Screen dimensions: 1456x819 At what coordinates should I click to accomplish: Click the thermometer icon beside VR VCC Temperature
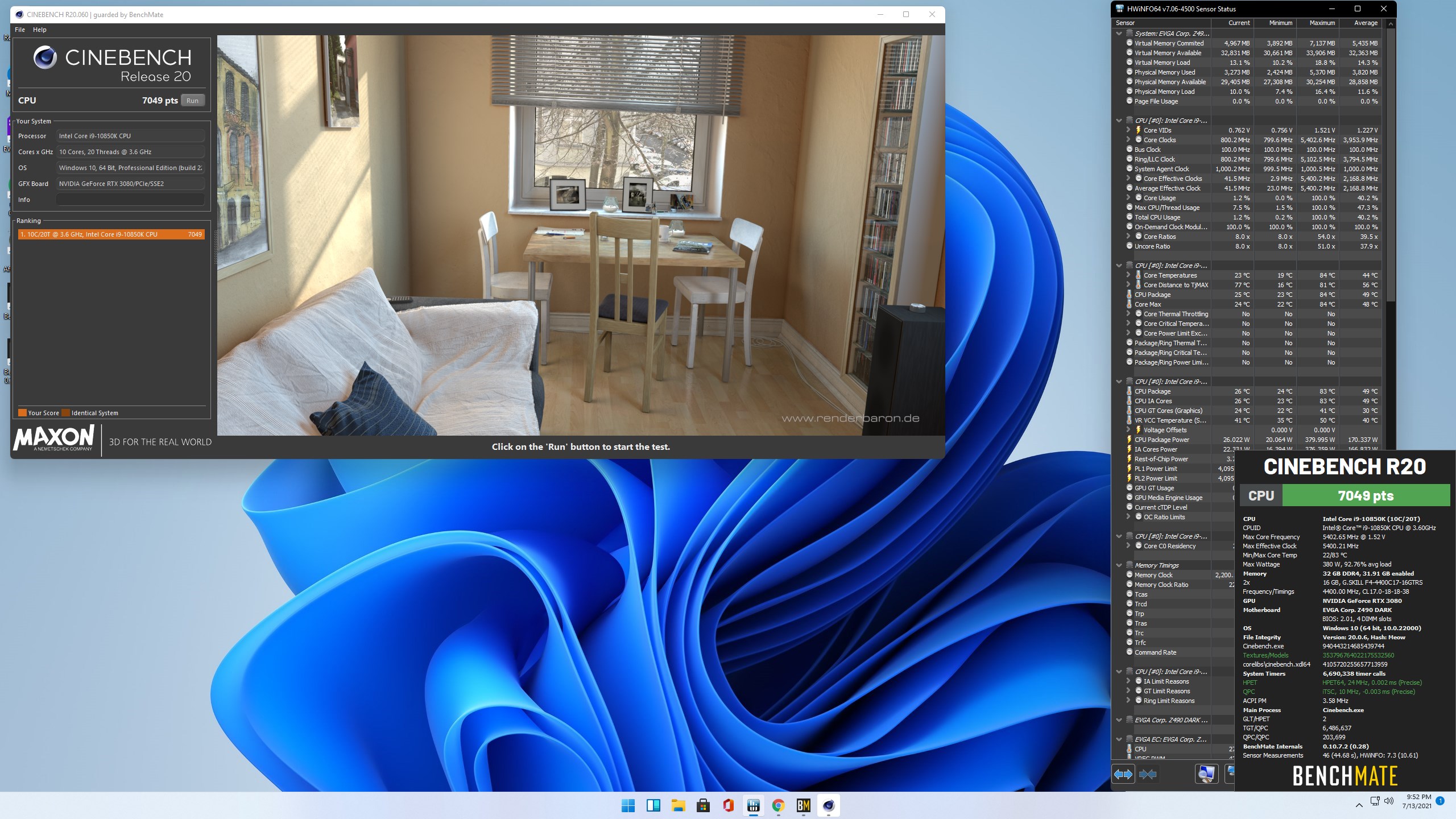tap(1130, 420)
